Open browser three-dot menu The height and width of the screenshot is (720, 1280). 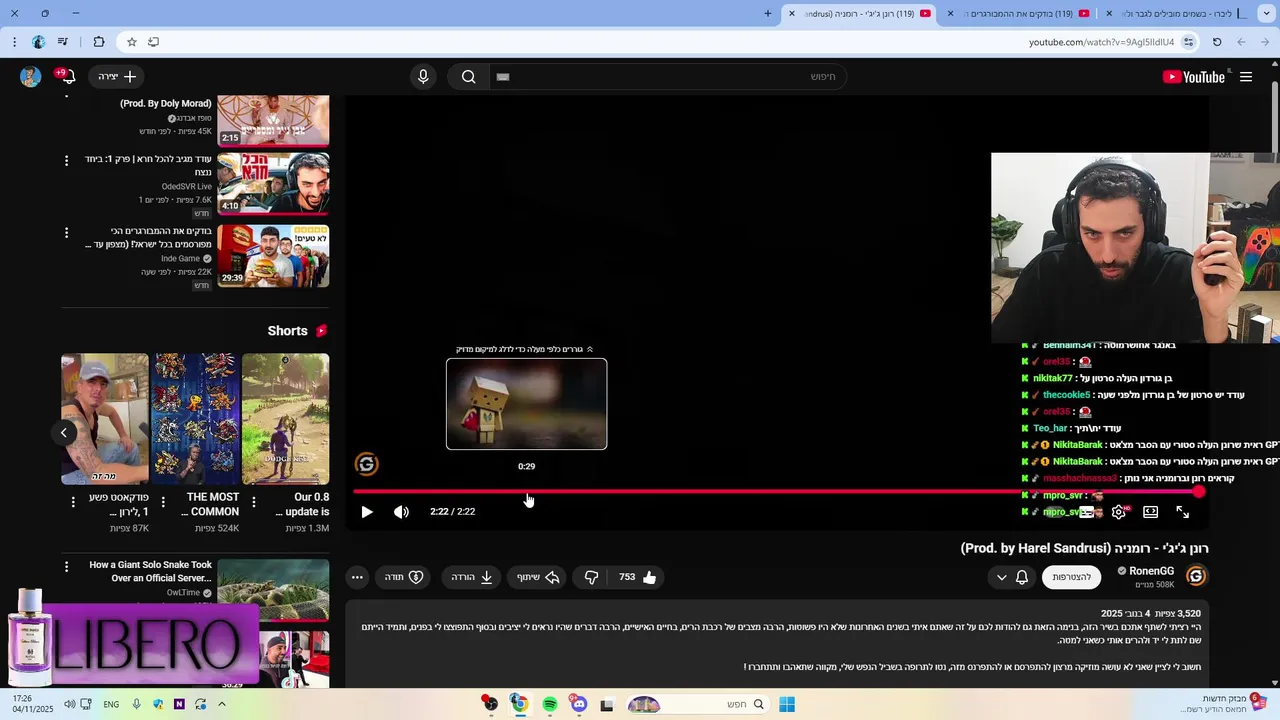pos(14,42)
